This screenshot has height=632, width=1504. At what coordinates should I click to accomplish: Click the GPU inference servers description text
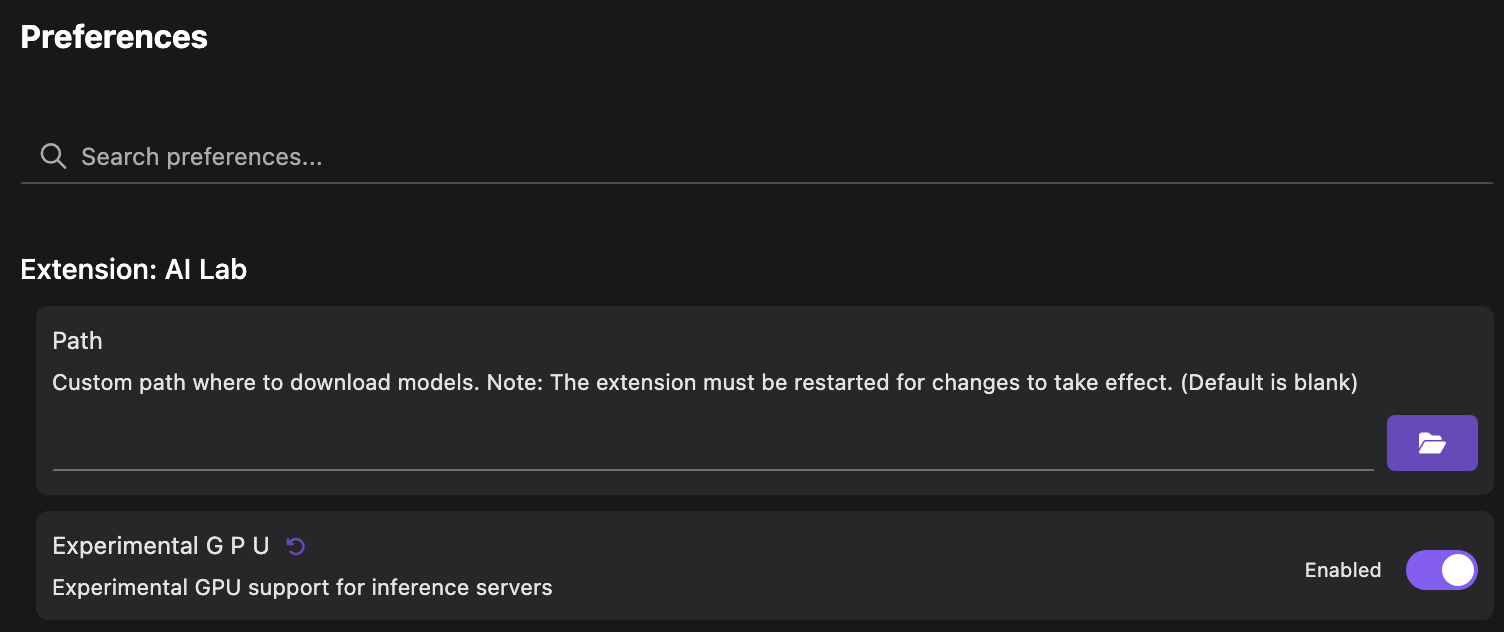click(302, 587)
